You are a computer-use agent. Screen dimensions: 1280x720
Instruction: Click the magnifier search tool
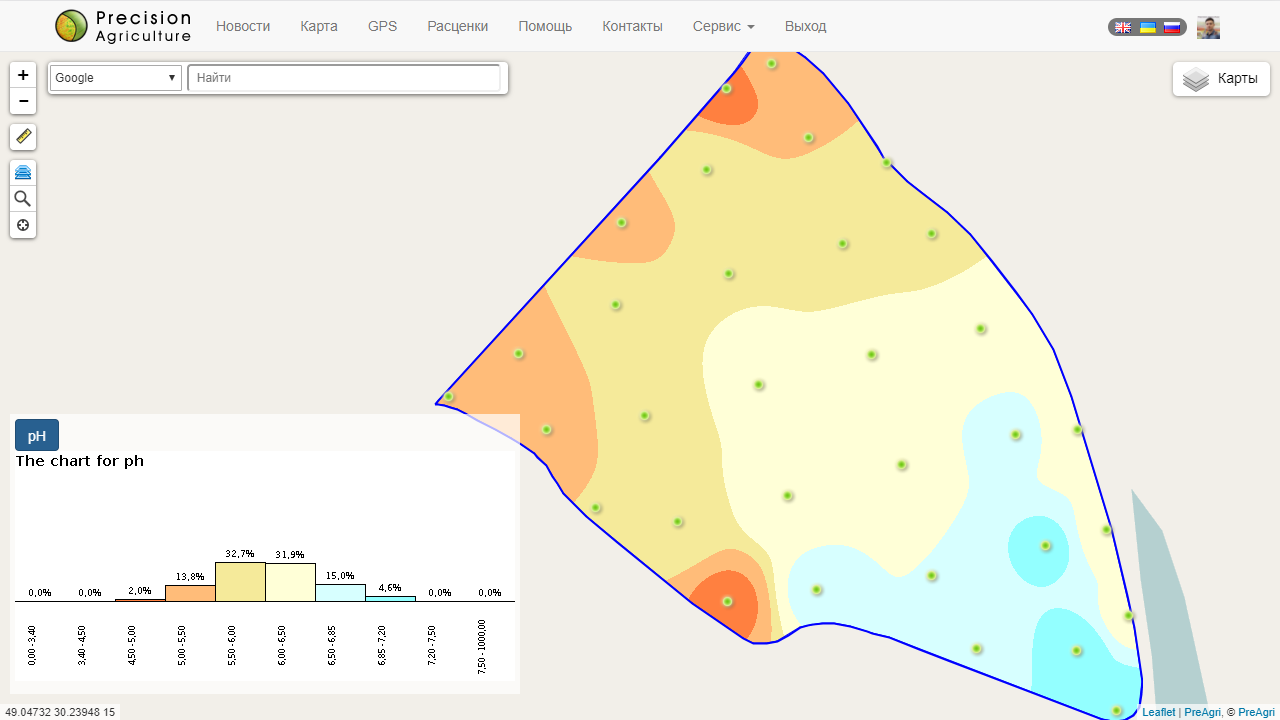(x=23, y=199)
